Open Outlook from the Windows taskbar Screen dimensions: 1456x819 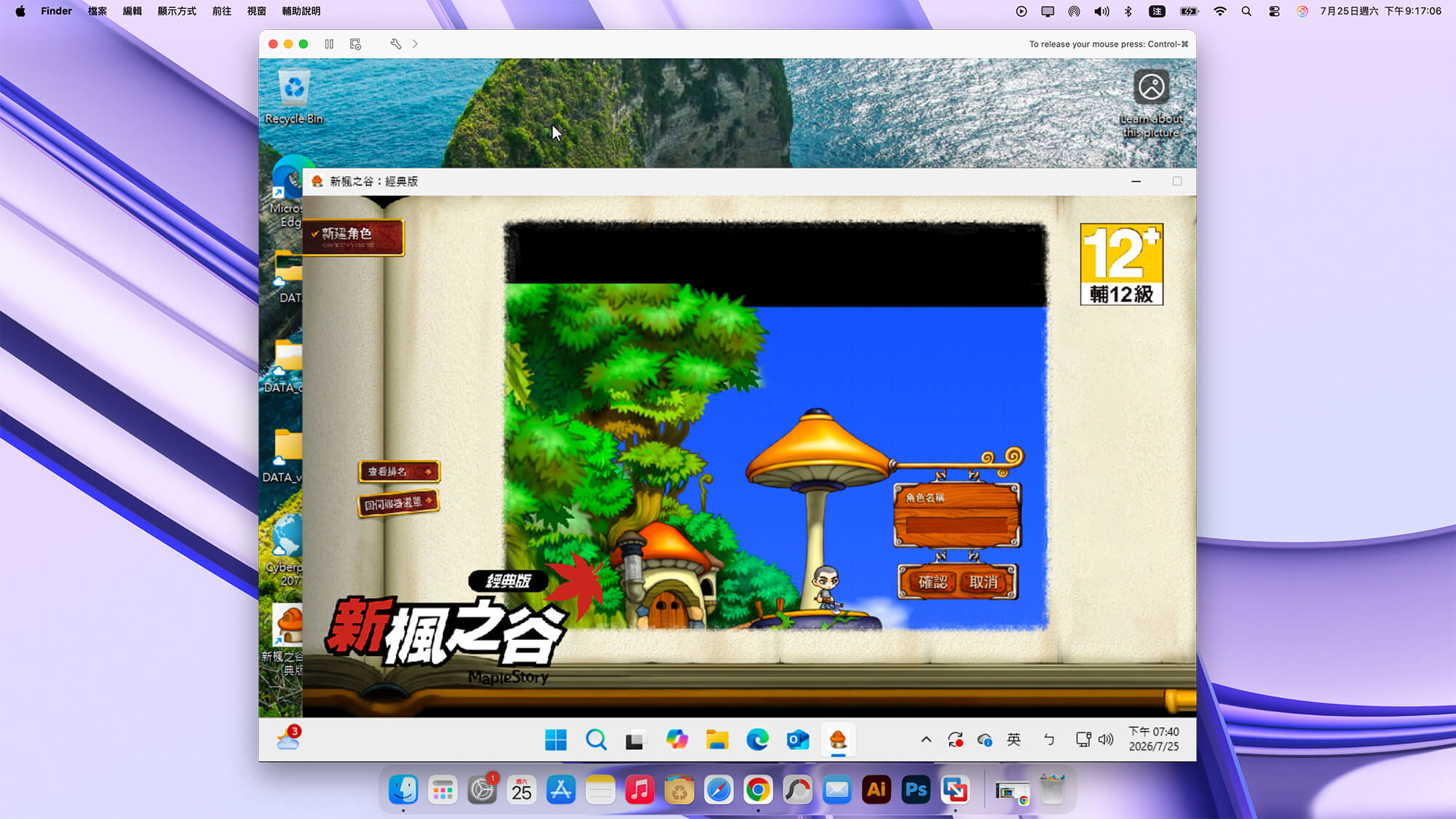click(798, 740)
